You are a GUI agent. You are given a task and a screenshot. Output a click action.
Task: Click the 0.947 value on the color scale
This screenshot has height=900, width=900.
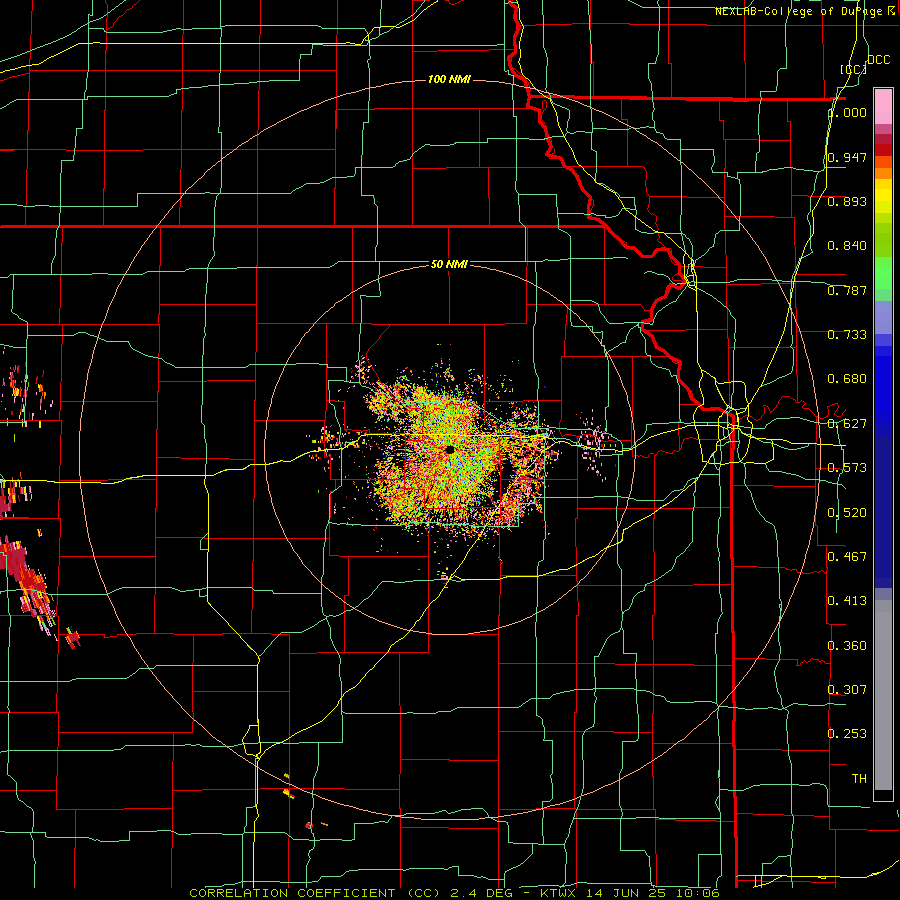click(848, 157)
